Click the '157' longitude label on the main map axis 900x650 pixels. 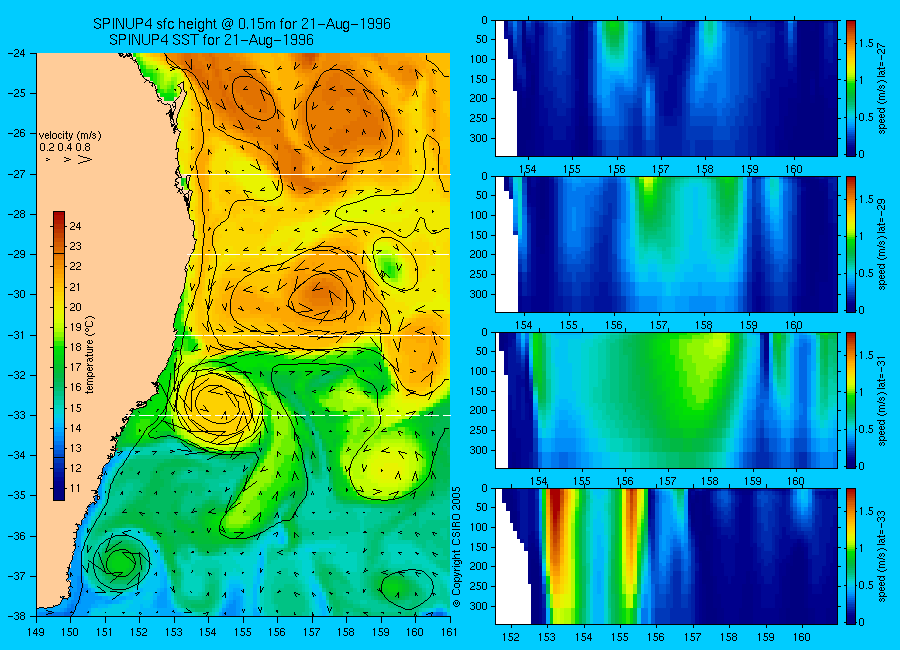[x=312, y=632]
